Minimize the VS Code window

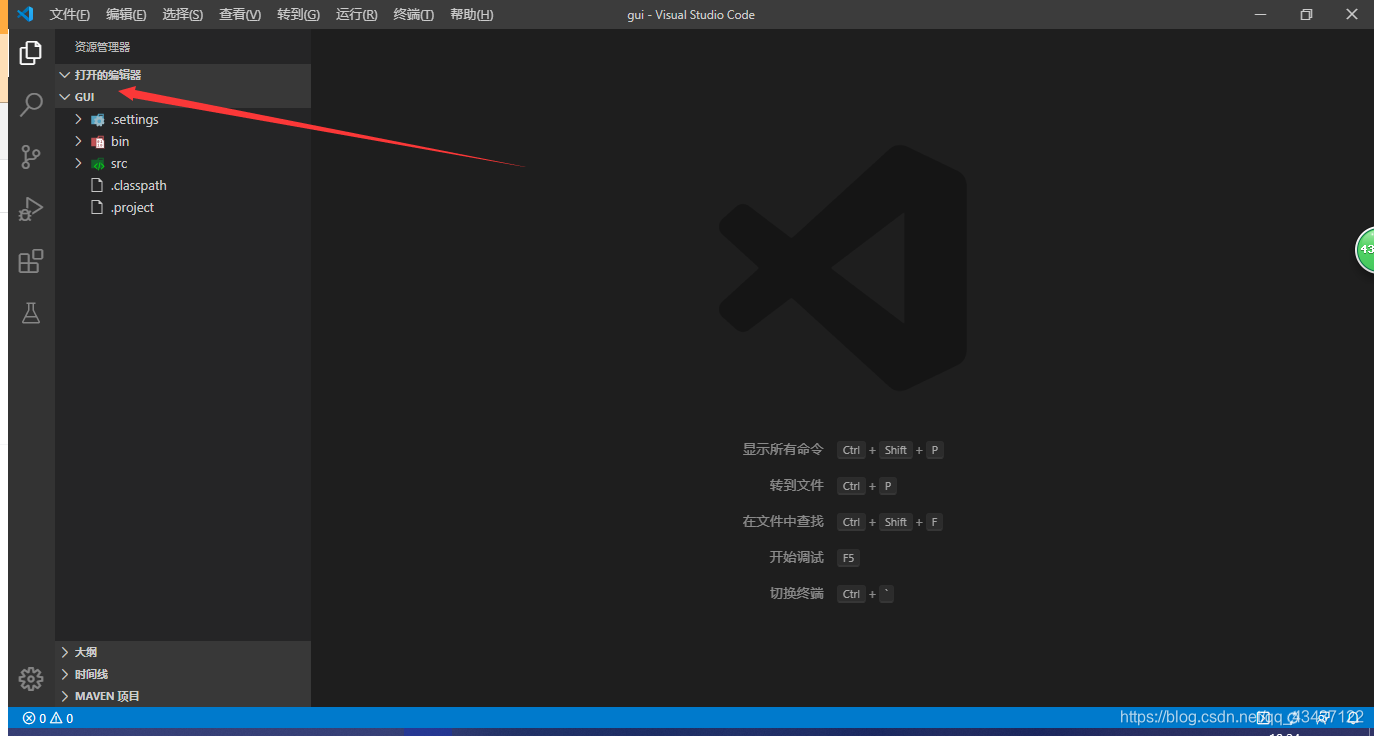tap(1261, 14)
